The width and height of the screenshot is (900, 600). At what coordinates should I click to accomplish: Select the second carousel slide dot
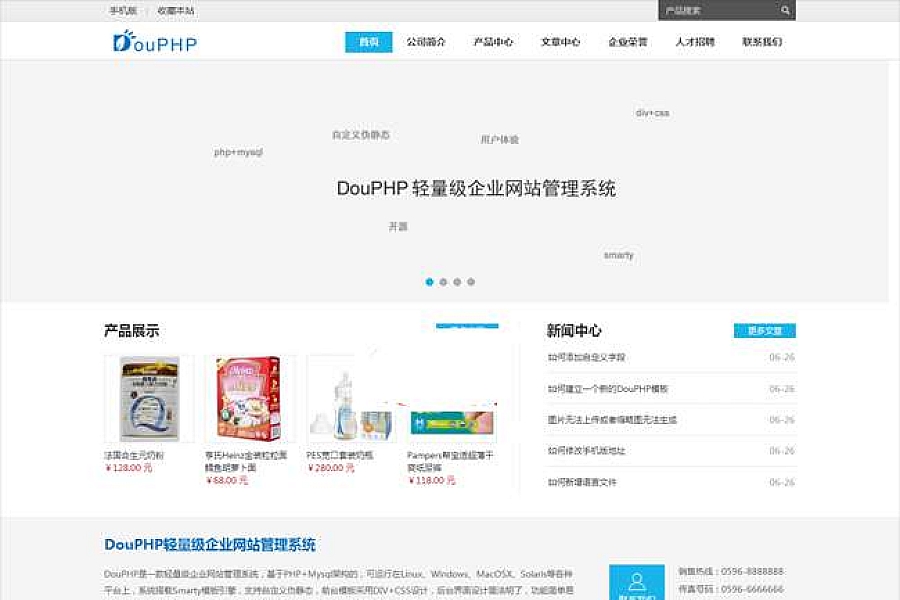(443, 282)
